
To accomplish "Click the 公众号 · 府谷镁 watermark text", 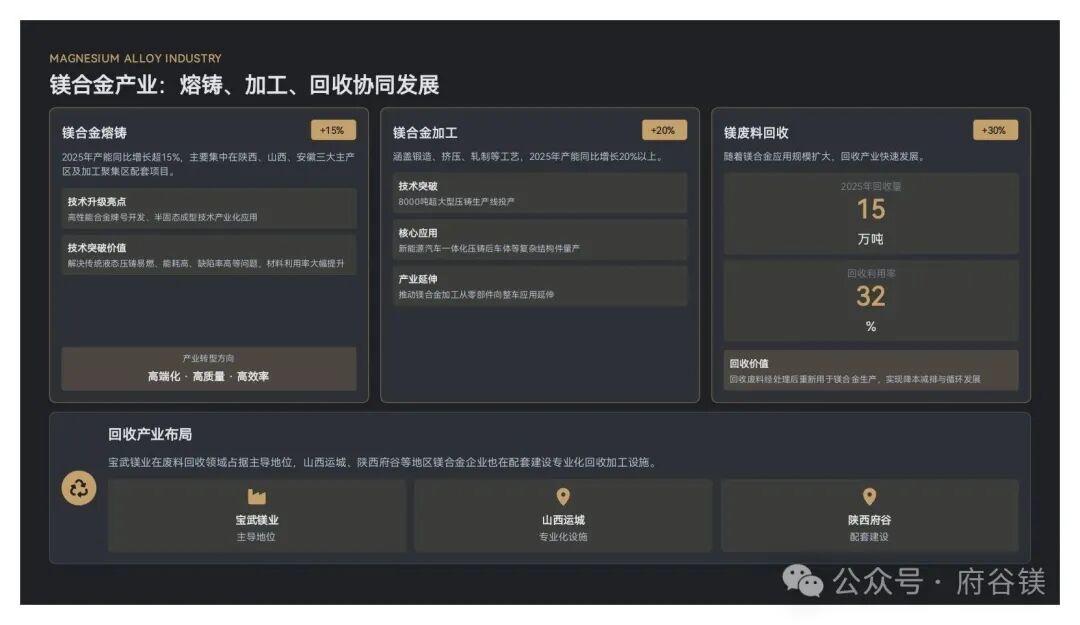I will click(939, 581).
